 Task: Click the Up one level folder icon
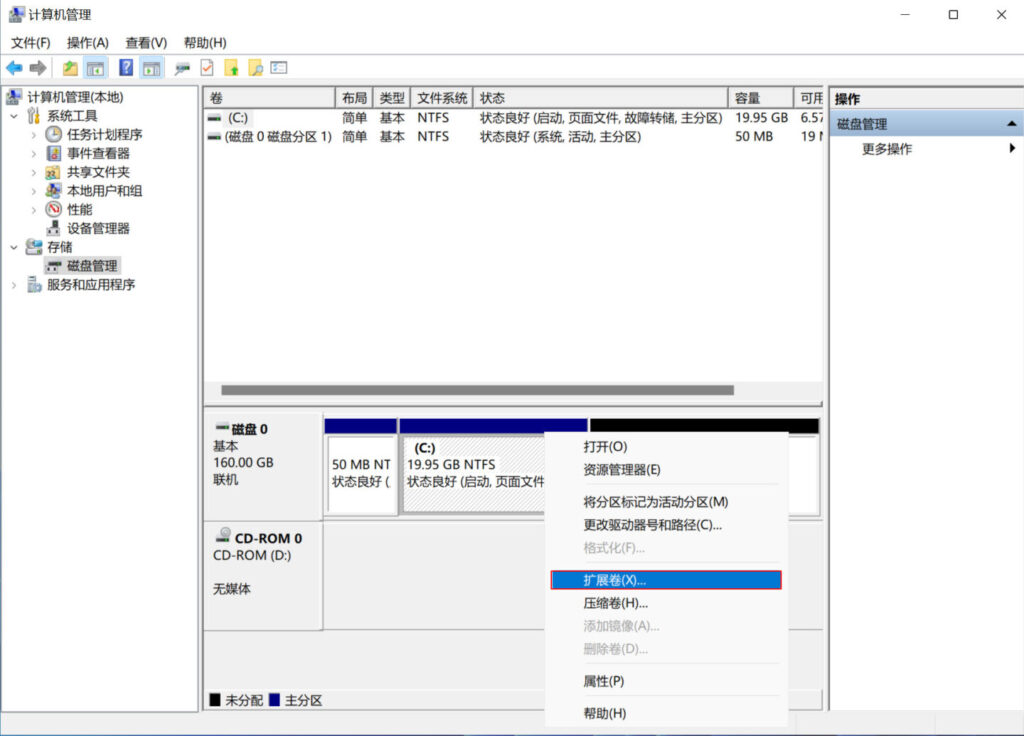click(x=70, y=68)
